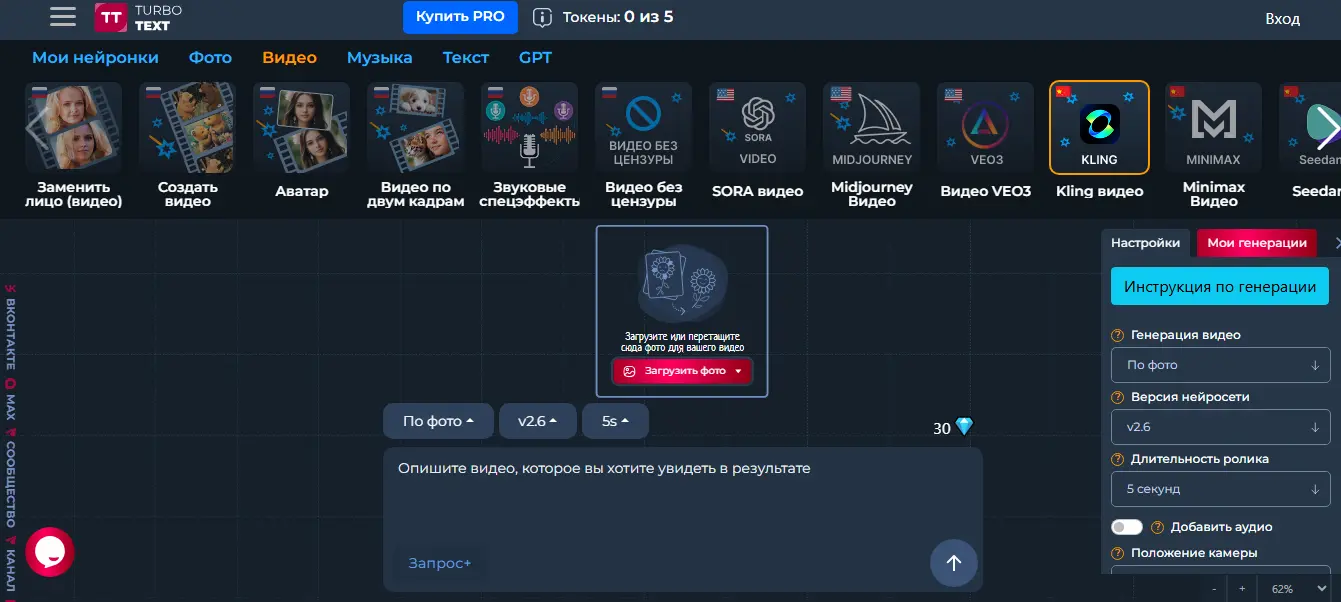Image resolution: width=1341 pixels, height=602 pixels.
Task: Click the Инструкция по генерации button
Action: tap(1220, 287)
